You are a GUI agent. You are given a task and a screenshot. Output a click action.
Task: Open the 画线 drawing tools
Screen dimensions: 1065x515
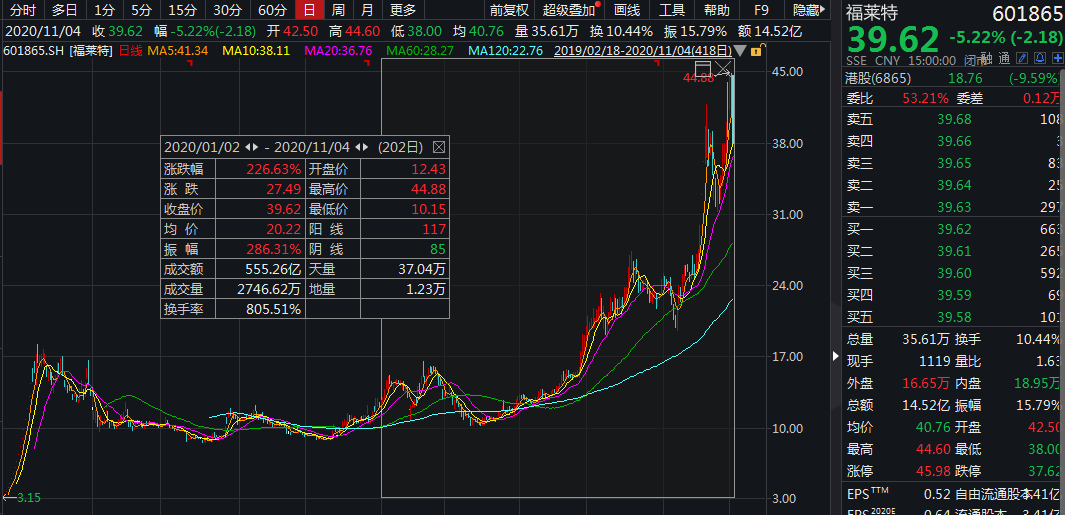coord(626,10)
